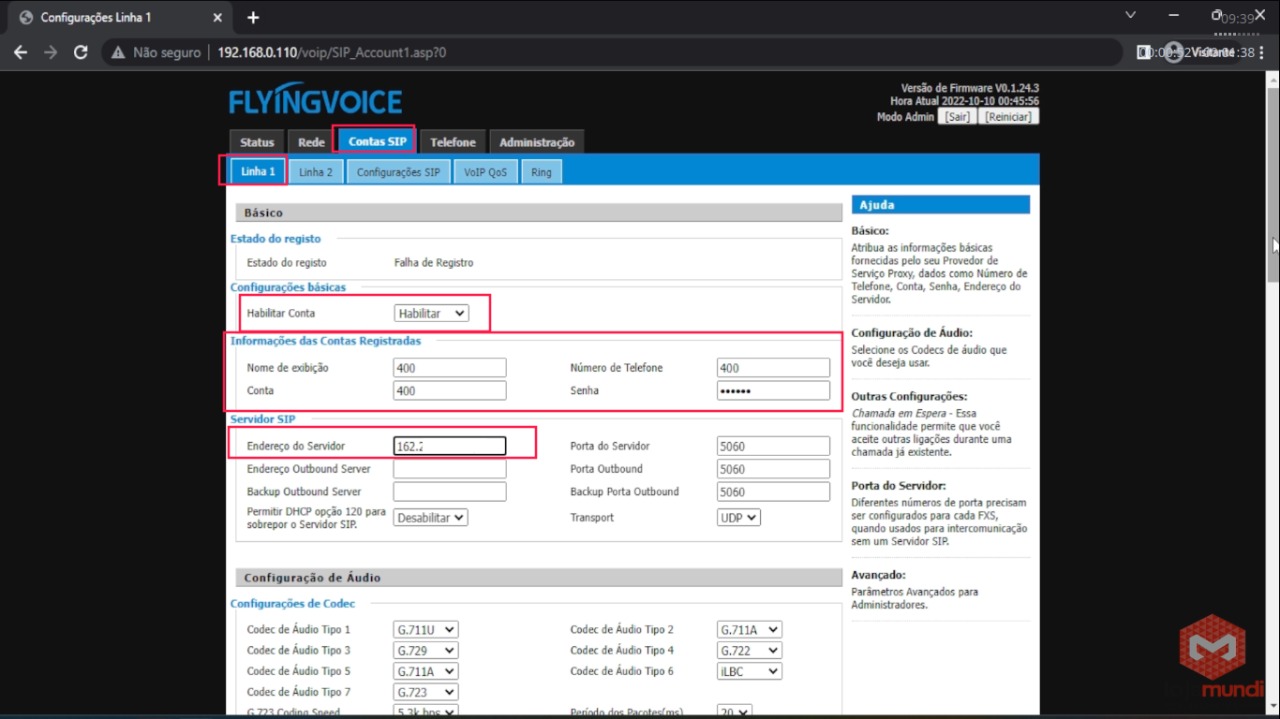Click the Flyingvoice logo
Image resolution: width=1280 pixels, height=719 pixels.
tap(315, 100)
